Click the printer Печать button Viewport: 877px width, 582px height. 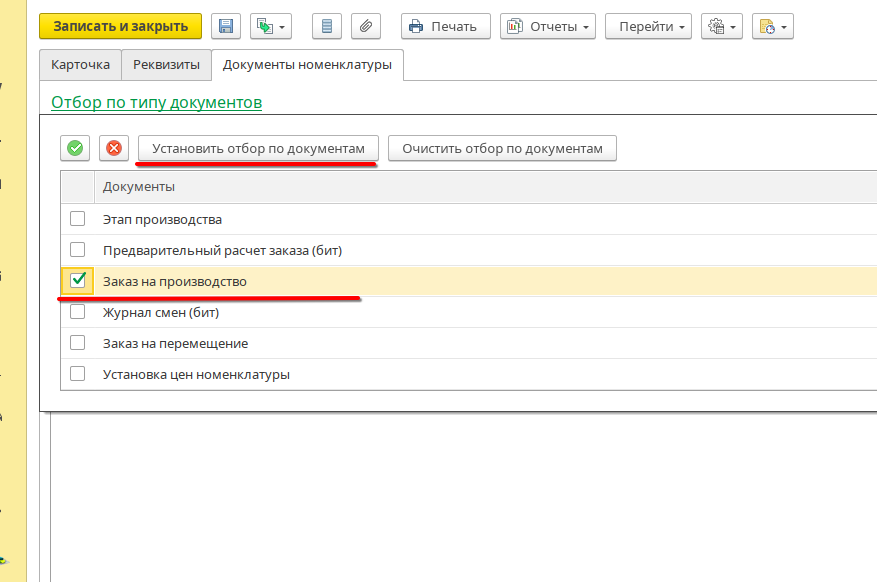pyautogui.click(x=445, y=27)
